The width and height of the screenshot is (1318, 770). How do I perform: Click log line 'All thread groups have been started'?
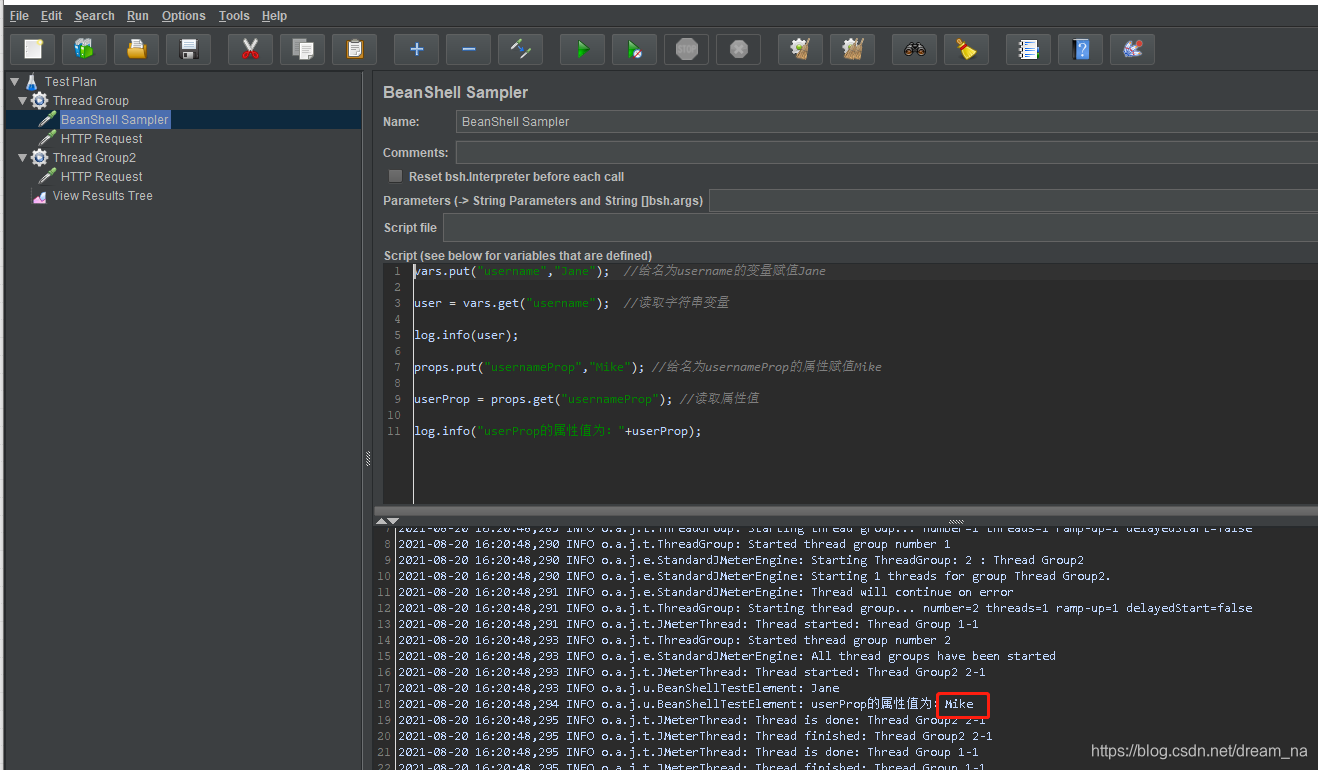(x=726, y=656)
